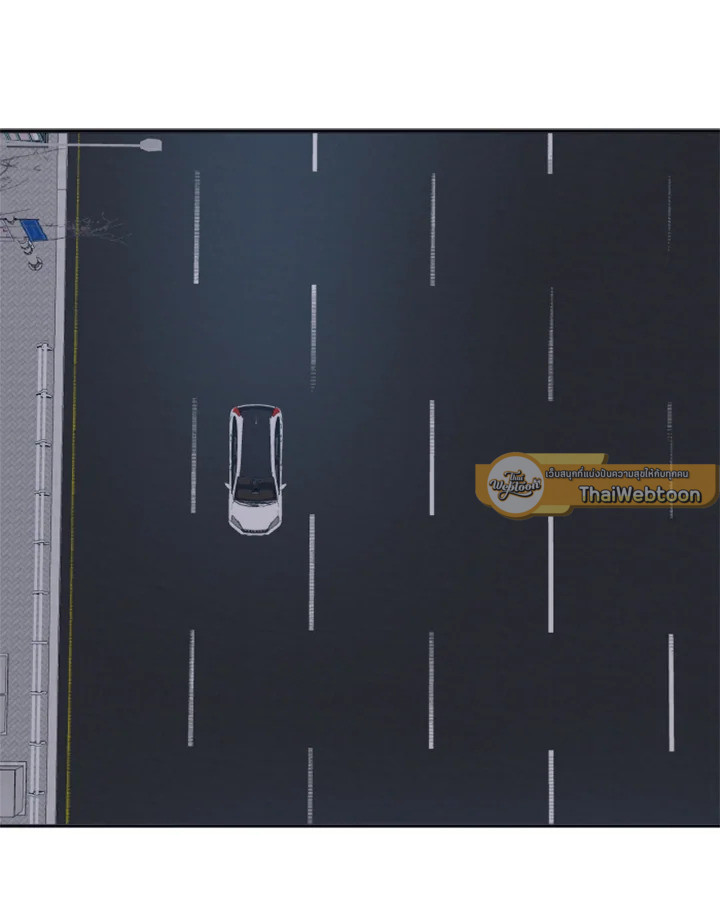Viewport: 720px width, 900px height.
Task: Click the lane dash directly ahead of car
Action: (312, 571)
